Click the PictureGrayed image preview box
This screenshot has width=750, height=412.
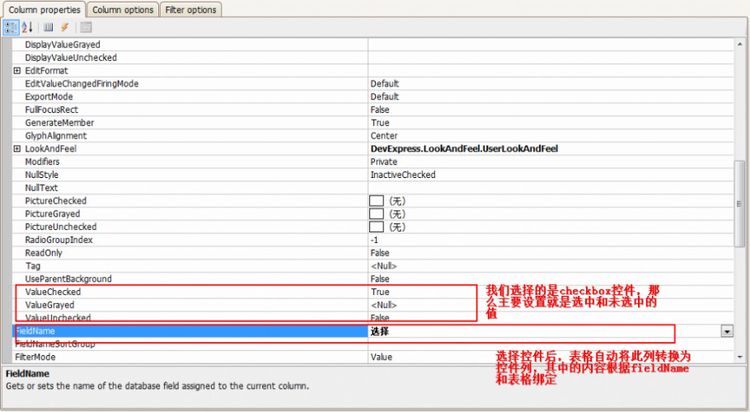(376, 214)
